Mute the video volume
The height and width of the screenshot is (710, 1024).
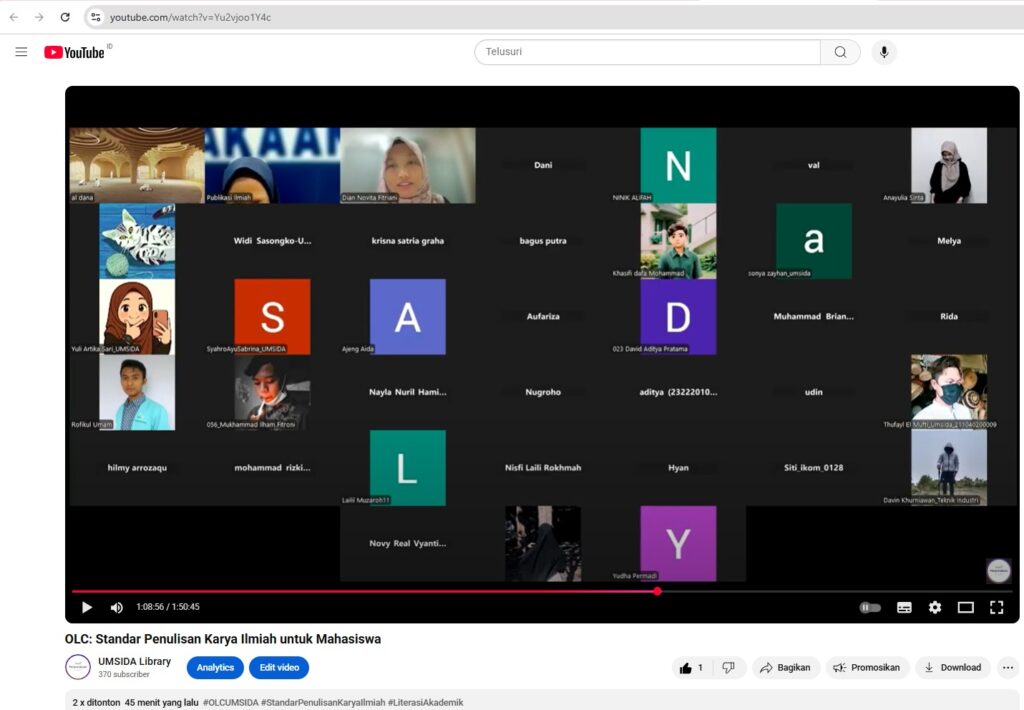[116, 607]
